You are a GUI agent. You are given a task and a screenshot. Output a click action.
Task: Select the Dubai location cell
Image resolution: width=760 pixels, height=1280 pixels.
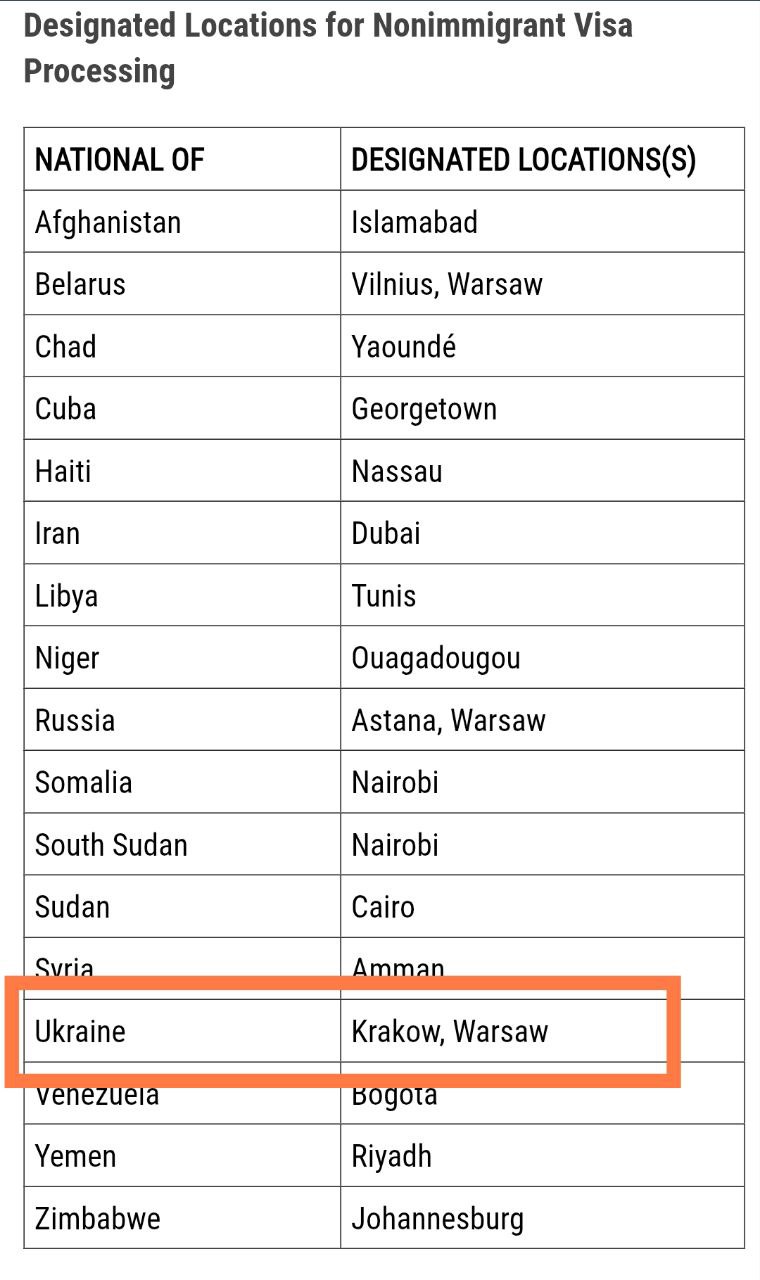pyautogui.click(x=386, y=533)
